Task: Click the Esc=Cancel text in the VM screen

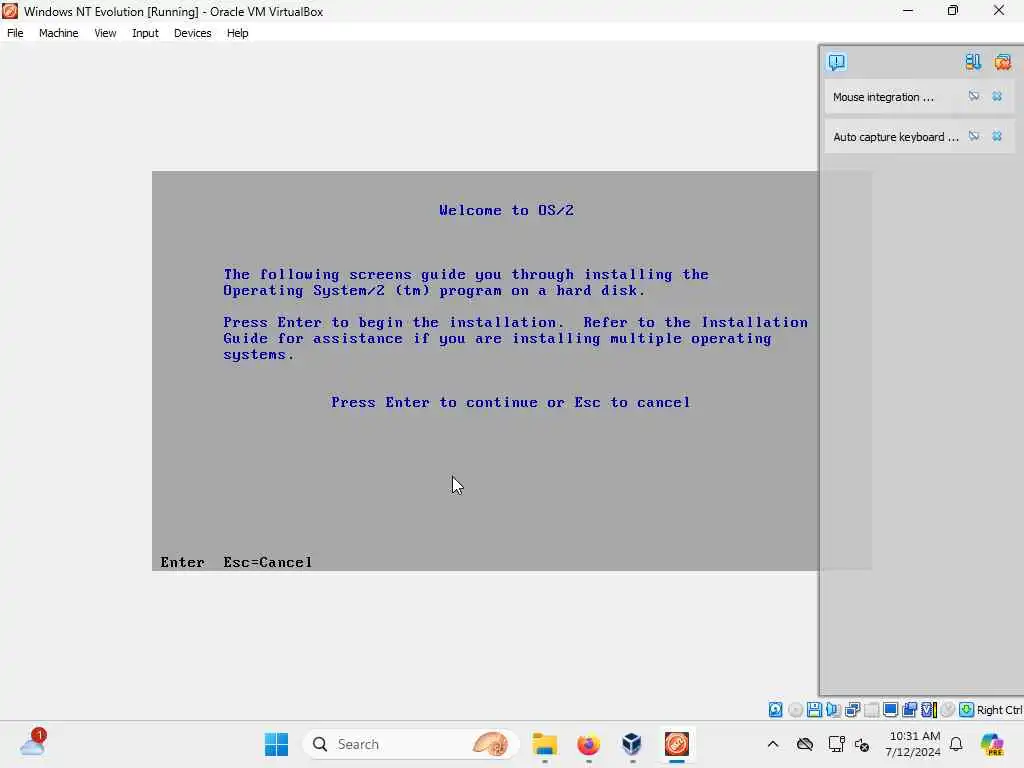Action: [x=268, y=562]
